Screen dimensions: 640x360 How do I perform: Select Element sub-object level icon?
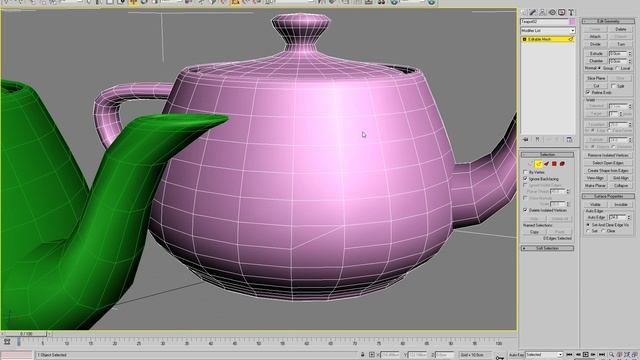[x=562, y=164]
